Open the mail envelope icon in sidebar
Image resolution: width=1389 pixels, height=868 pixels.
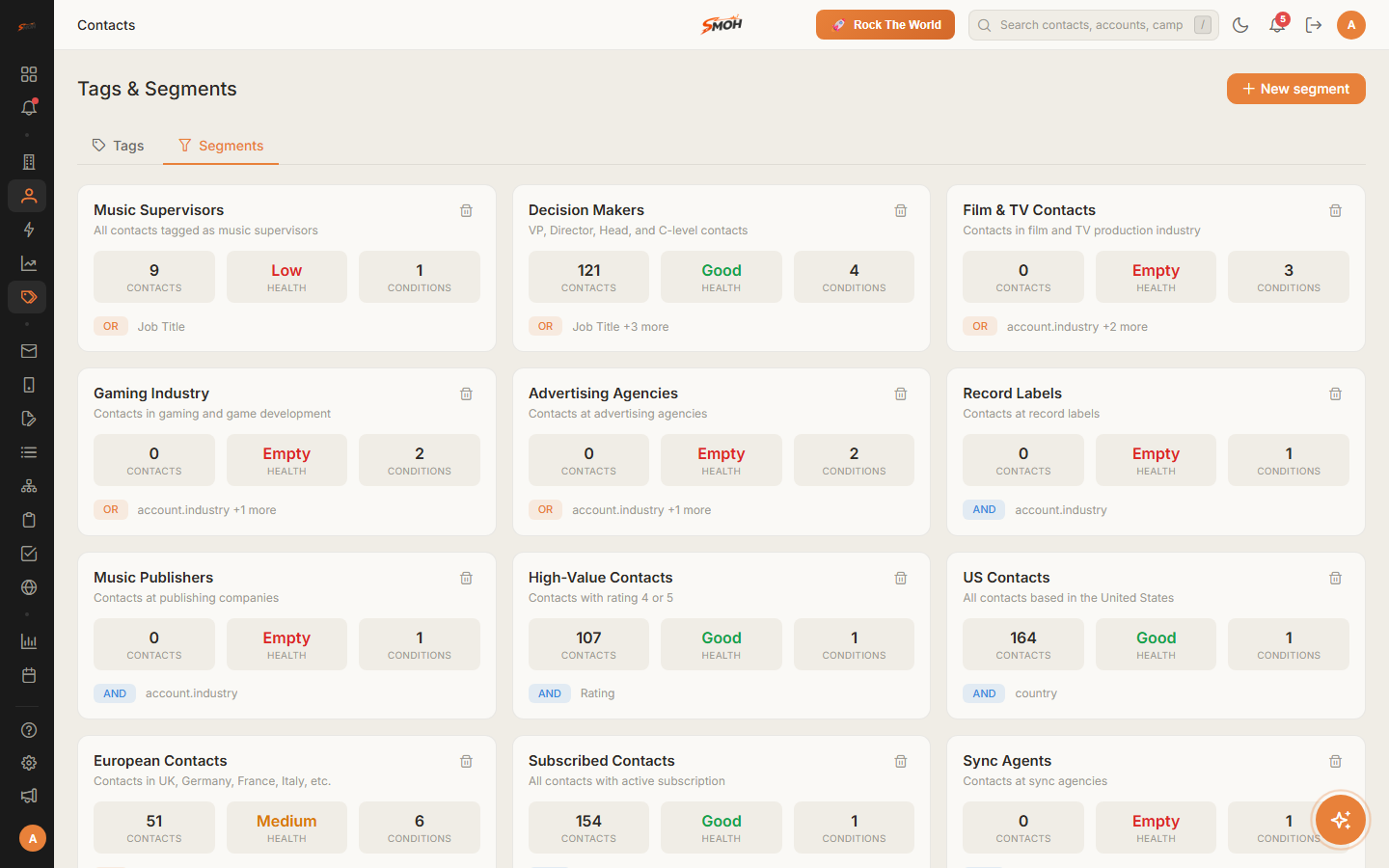pyautogui.click(x=29, y=351)
